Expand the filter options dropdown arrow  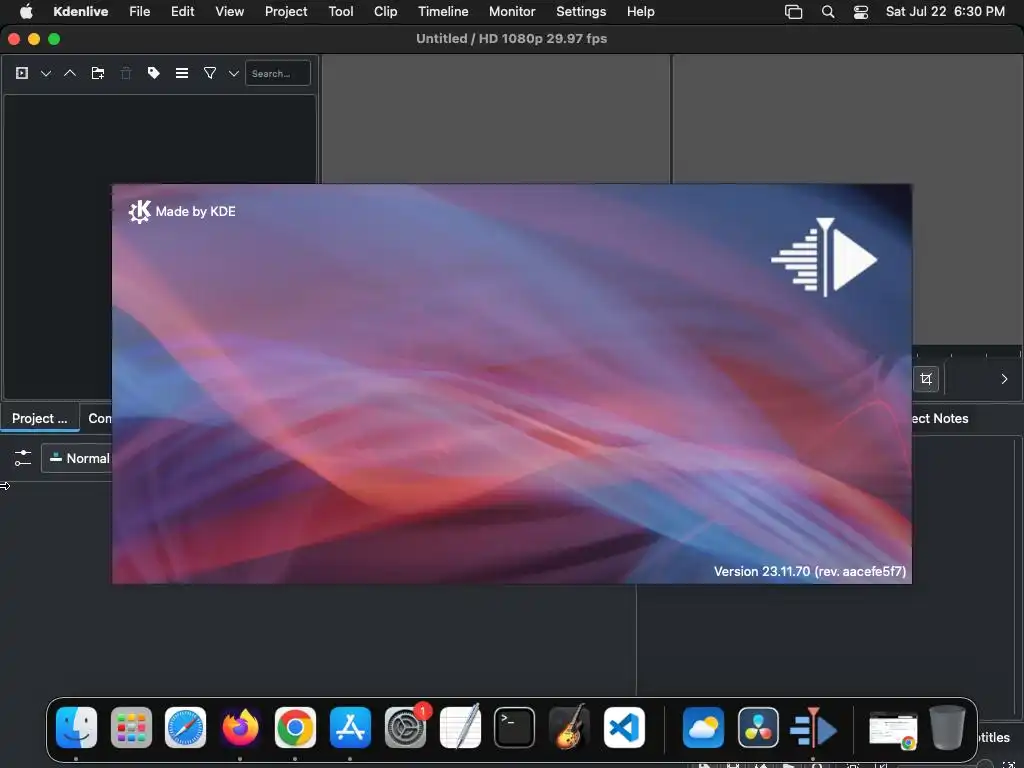point(234,74)
